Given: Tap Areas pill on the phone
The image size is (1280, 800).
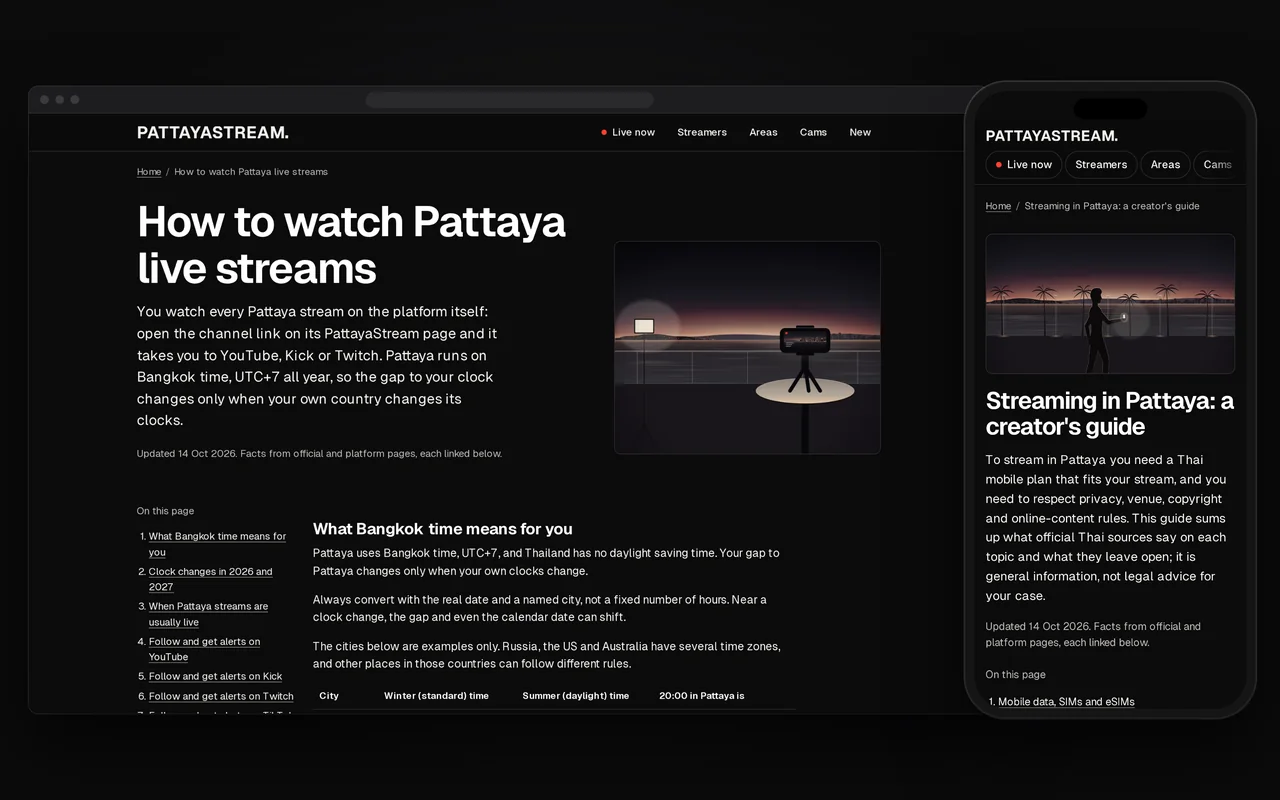Looking at the screenshot, I should pos(1165,165).
